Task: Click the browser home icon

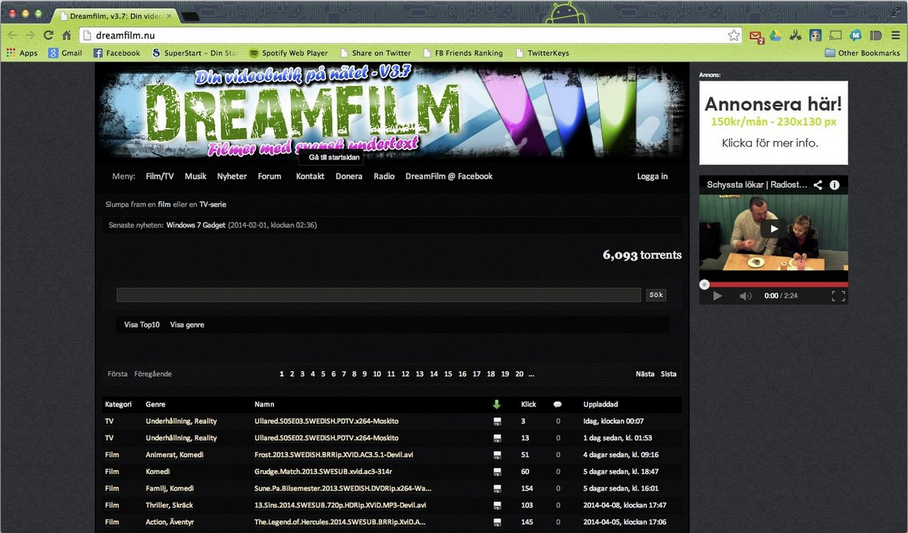Action: pos(67,35)
